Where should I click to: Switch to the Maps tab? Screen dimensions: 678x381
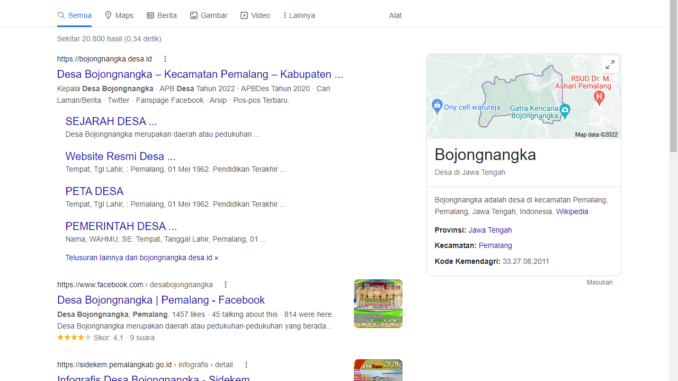click(119, 16)
